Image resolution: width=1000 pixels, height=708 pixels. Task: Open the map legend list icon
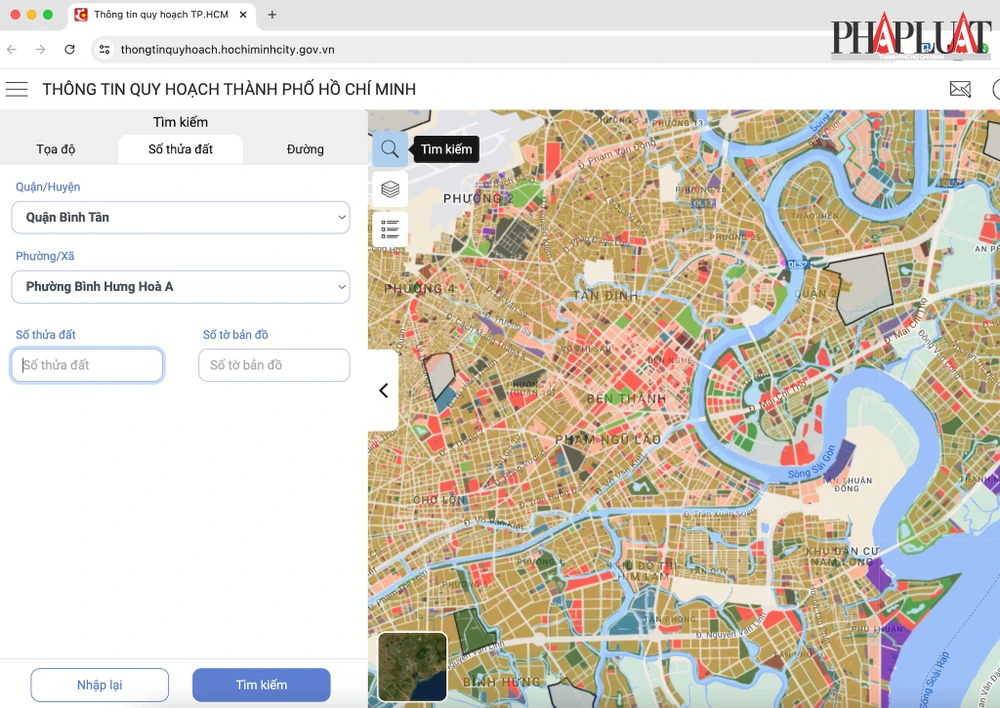pos(390,229)
